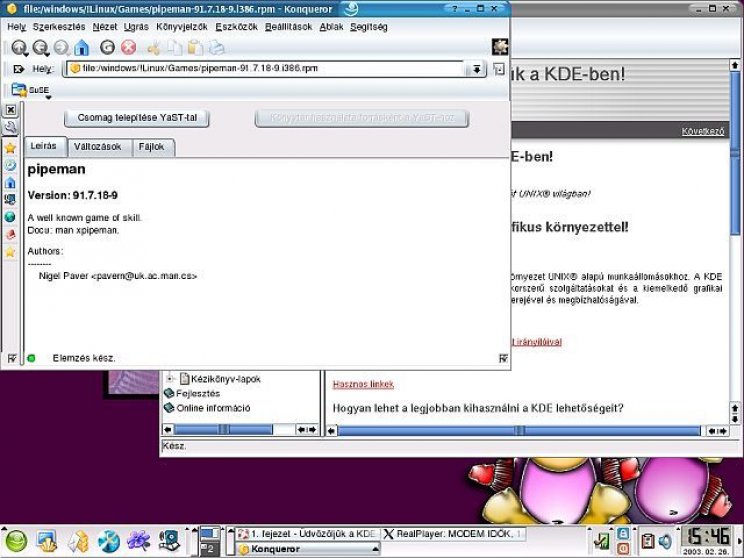Launch the mail client panel icon
The width and height of the screenshot is (744, 558).
pyautogui.click(x=78, y=541)
